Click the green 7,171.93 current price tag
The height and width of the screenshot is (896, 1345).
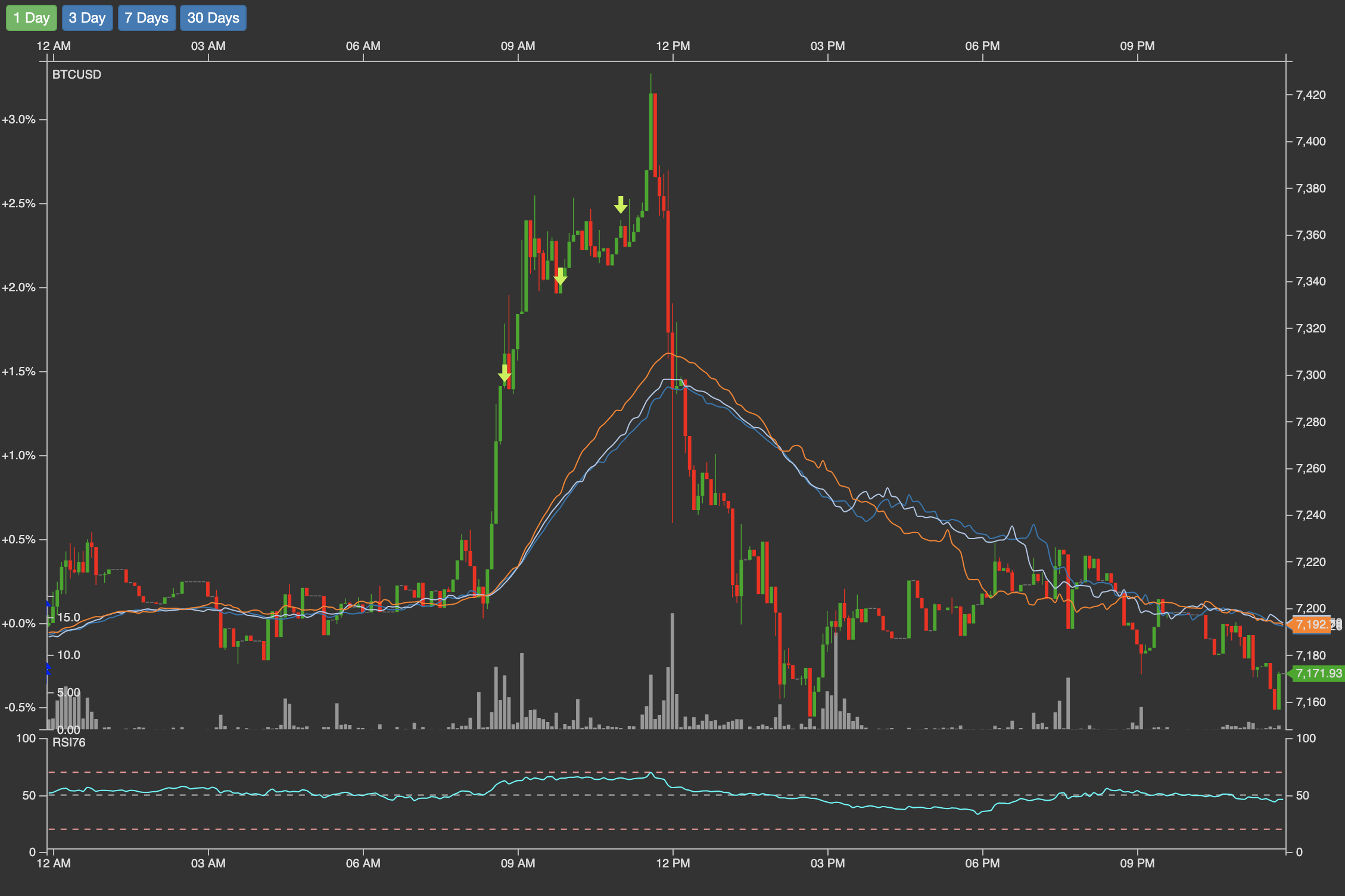click(x=1315, y=674)
